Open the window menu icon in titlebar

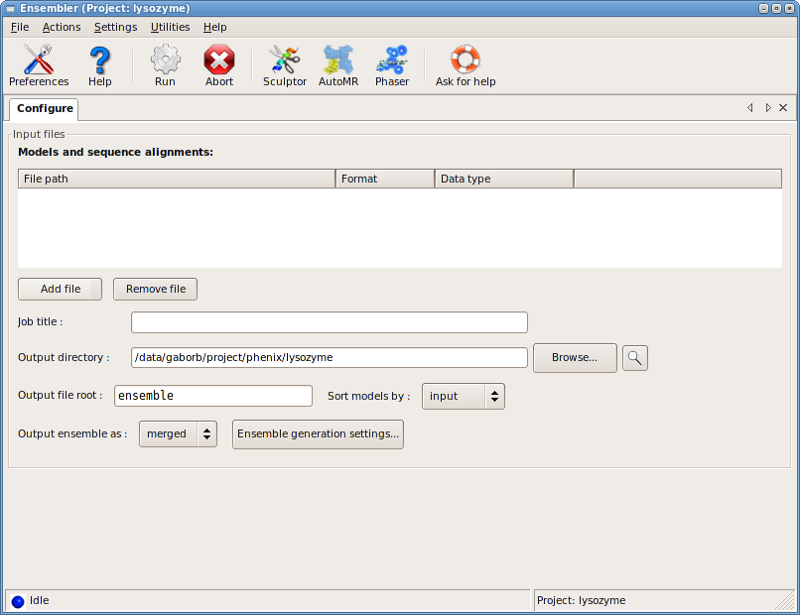(12, 8)
